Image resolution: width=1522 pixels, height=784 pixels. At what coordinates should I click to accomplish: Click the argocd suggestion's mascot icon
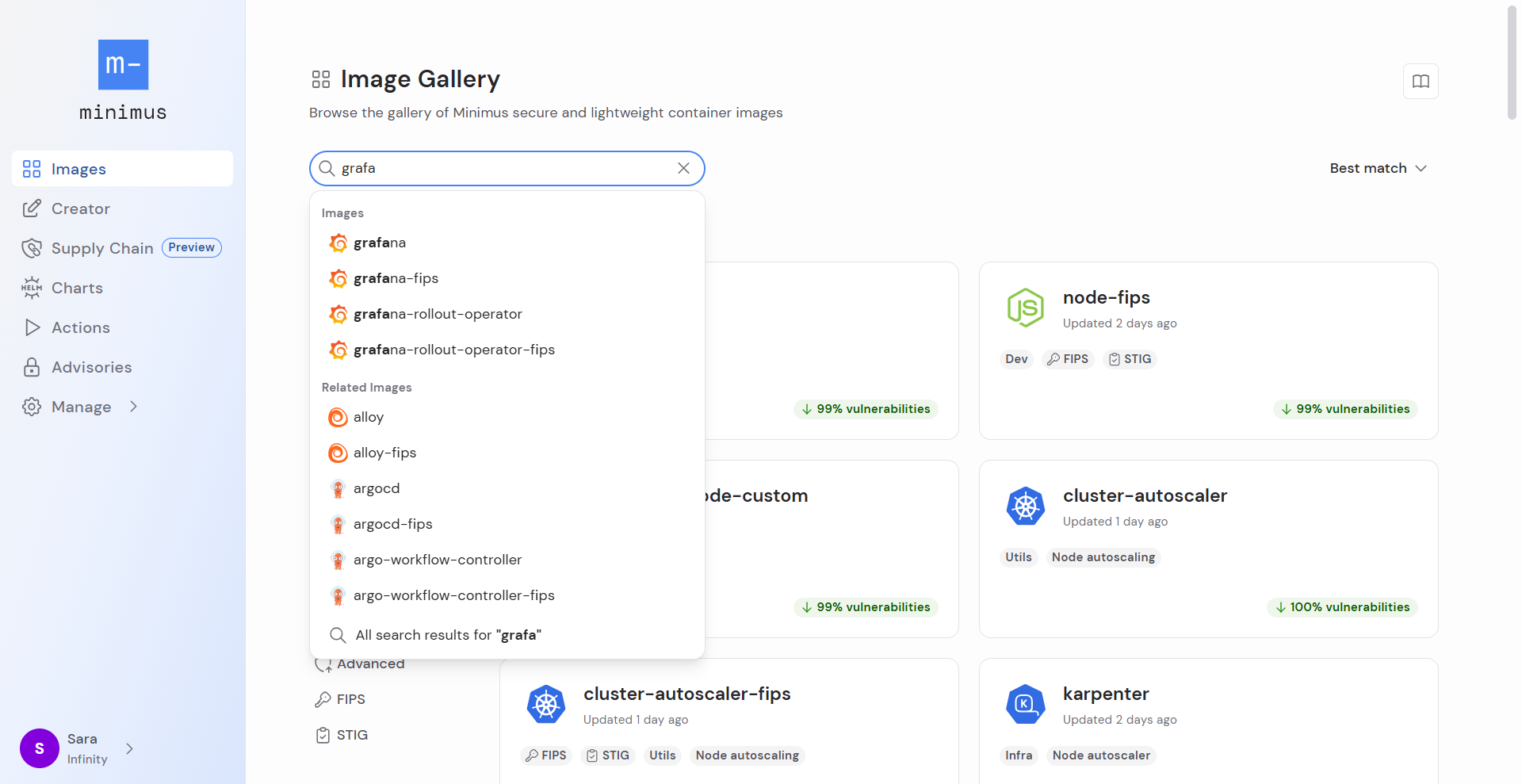[338, 488]
